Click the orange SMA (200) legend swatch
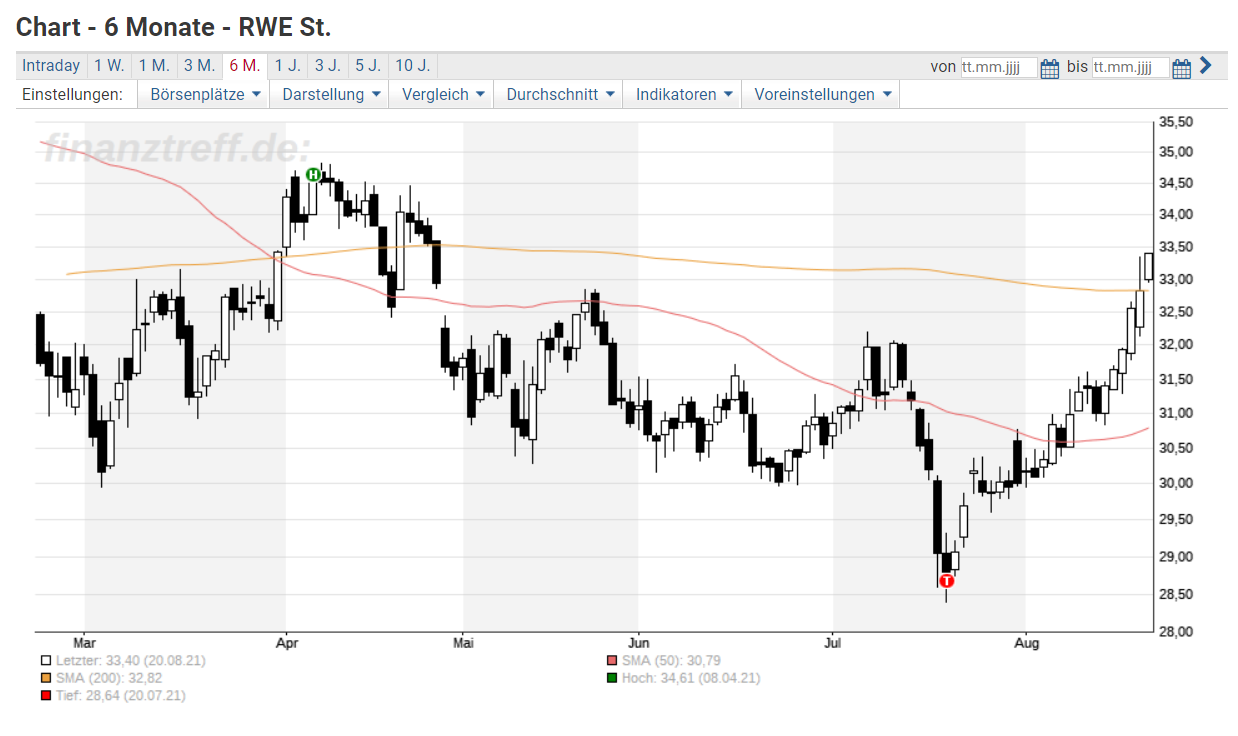The width and height of the screenshot is (1238, 736). 46,678
